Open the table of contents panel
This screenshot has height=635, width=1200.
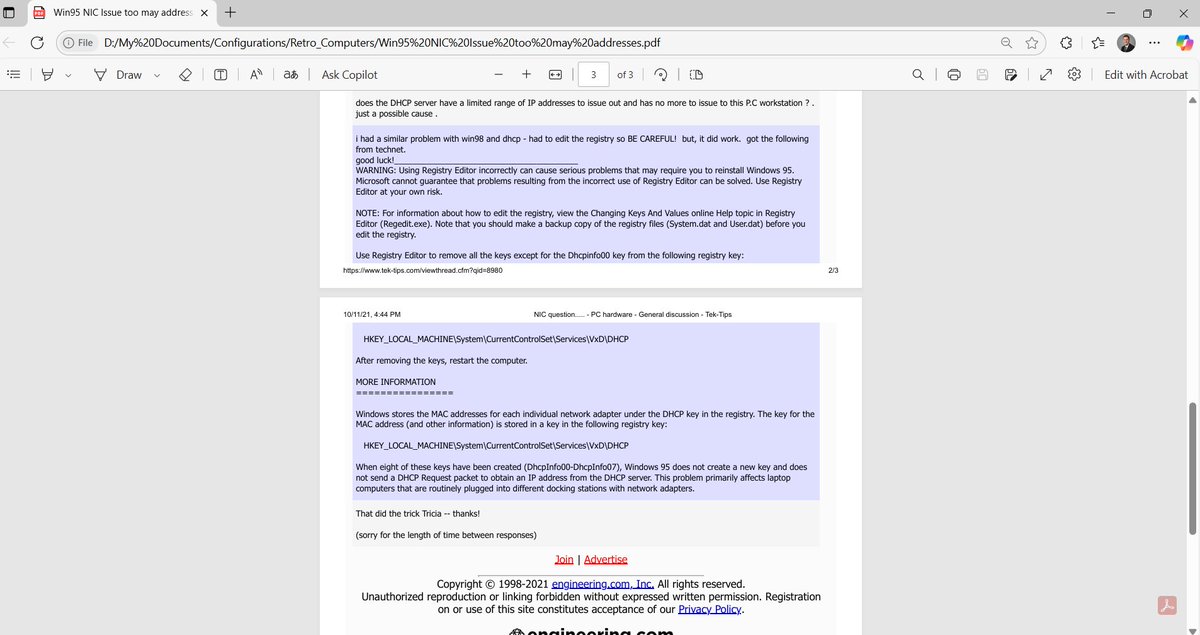tap(14, 74)
